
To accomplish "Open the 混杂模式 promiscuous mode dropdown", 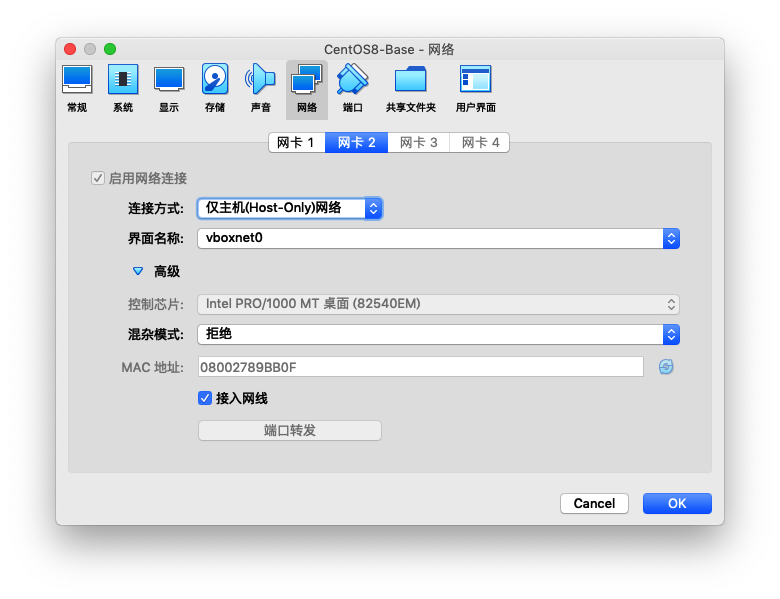I will point(438,334).
